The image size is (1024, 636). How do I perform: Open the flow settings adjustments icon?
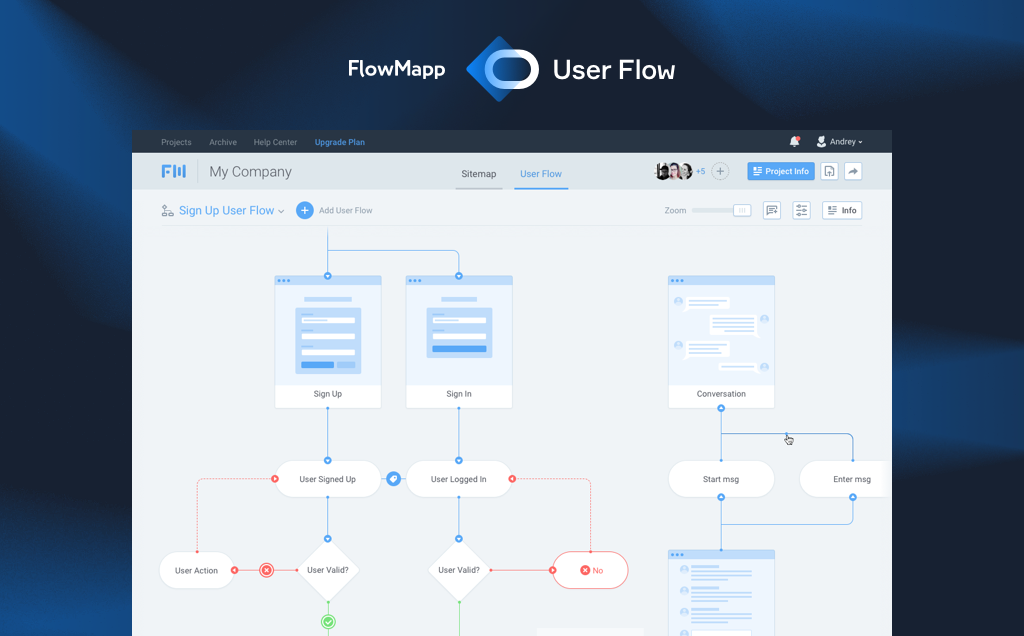(801, 210)
